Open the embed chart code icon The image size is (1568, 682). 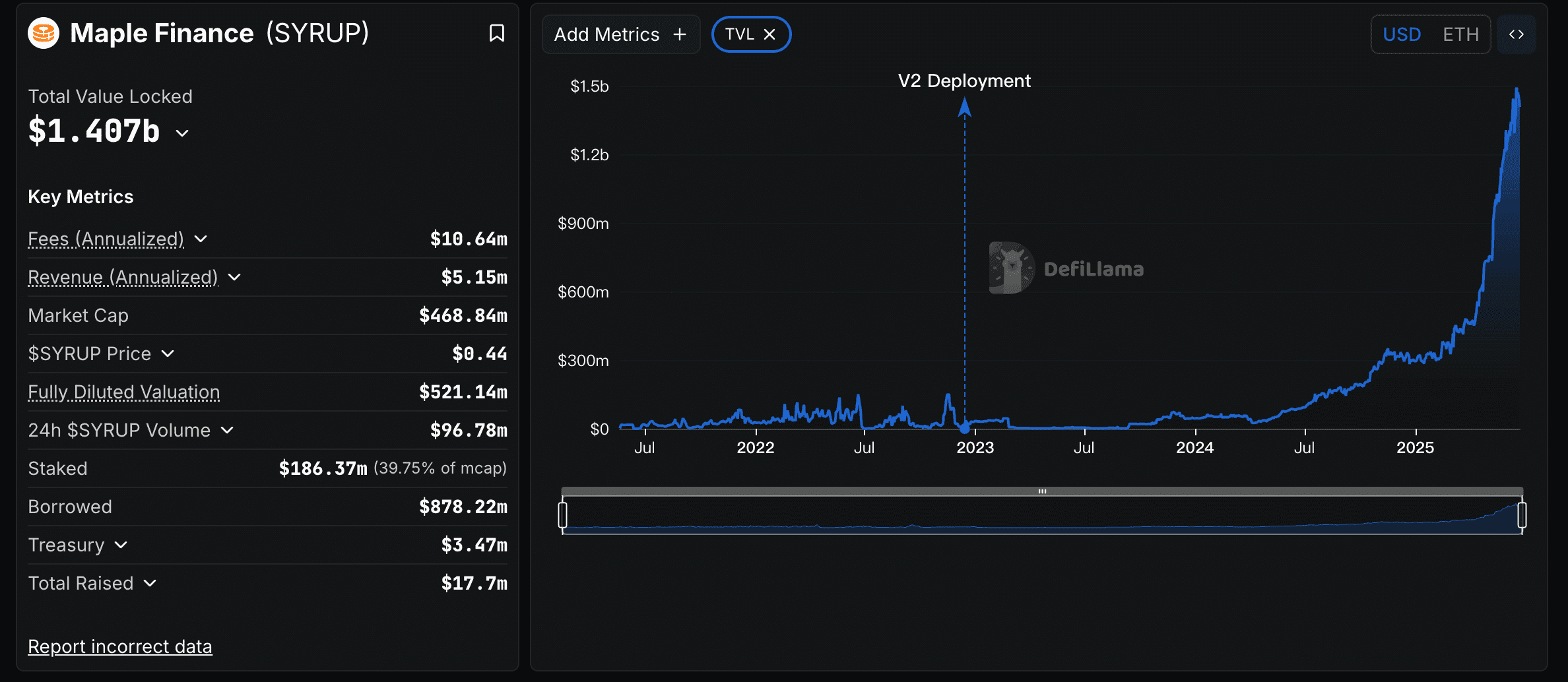(x=1516, y=34)
